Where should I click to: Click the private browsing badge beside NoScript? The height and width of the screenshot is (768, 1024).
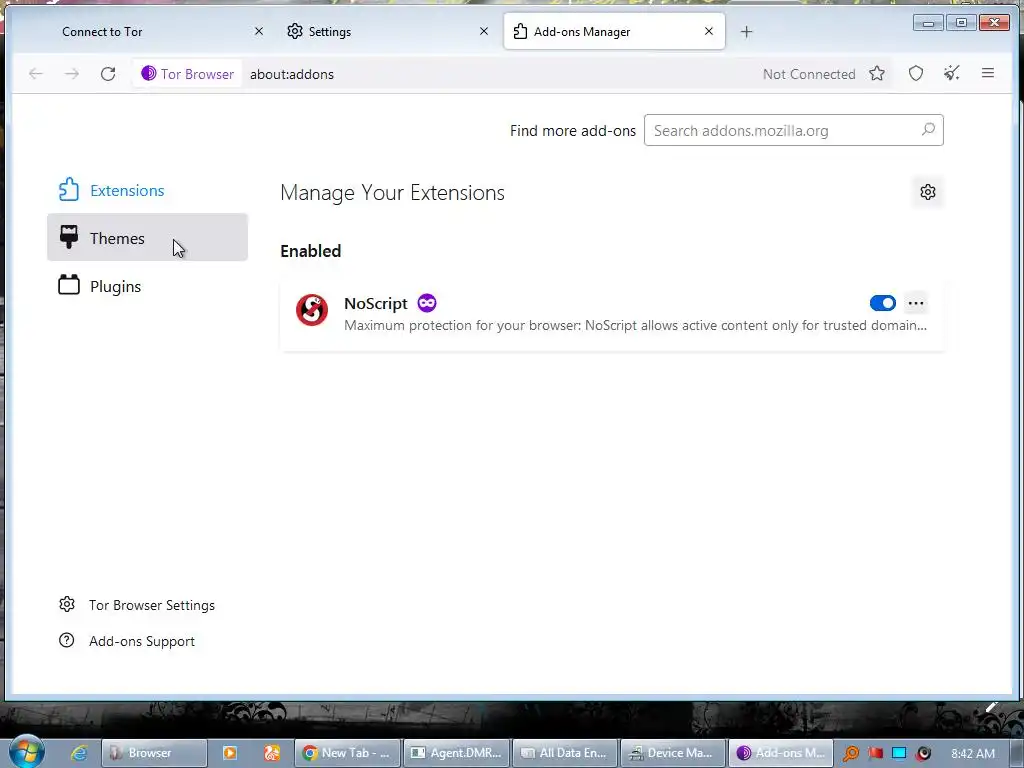coord(426,303)
